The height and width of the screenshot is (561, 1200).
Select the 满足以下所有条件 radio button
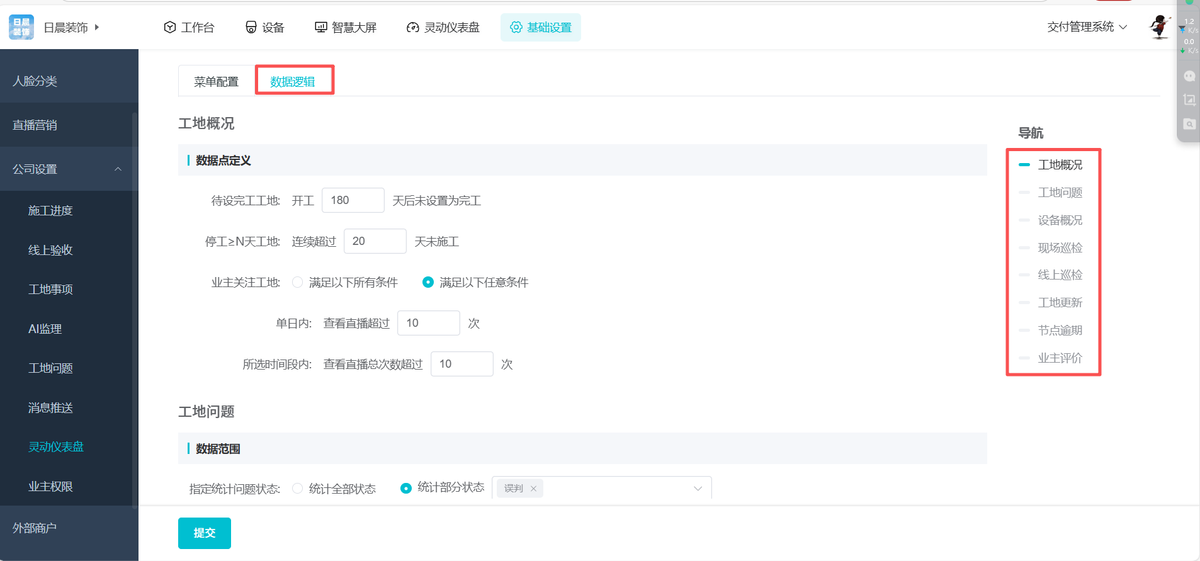coord(296,282)
